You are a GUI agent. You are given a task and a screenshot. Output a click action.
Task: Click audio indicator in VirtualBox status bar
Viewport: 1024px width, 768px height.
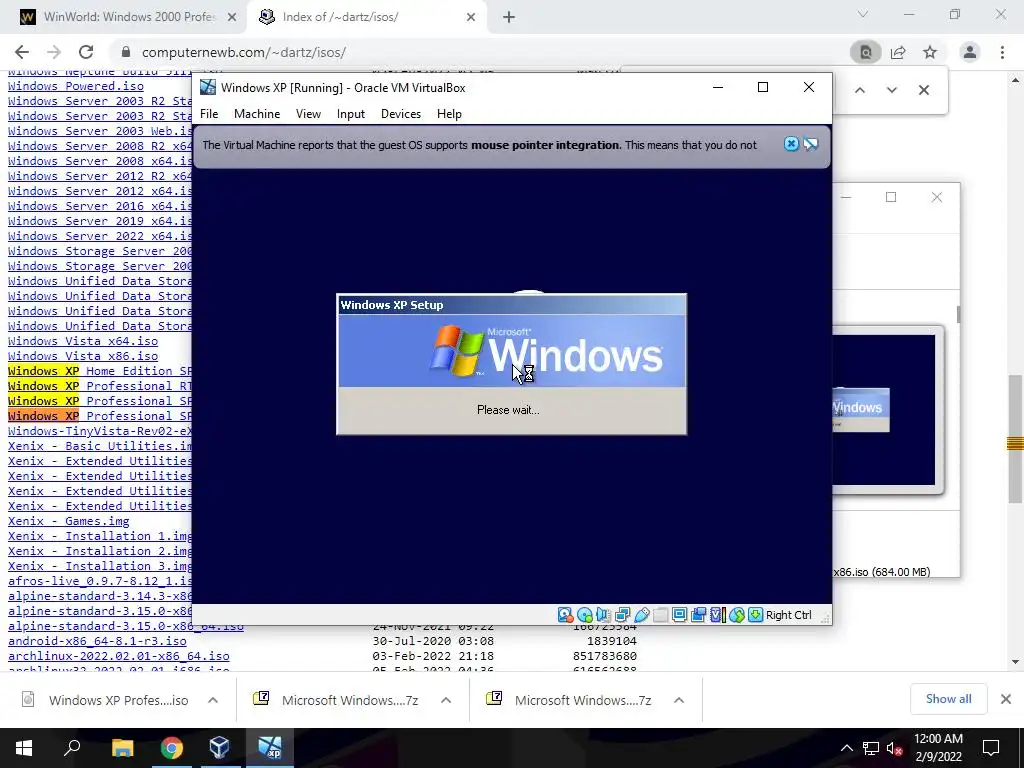point(603,615)
